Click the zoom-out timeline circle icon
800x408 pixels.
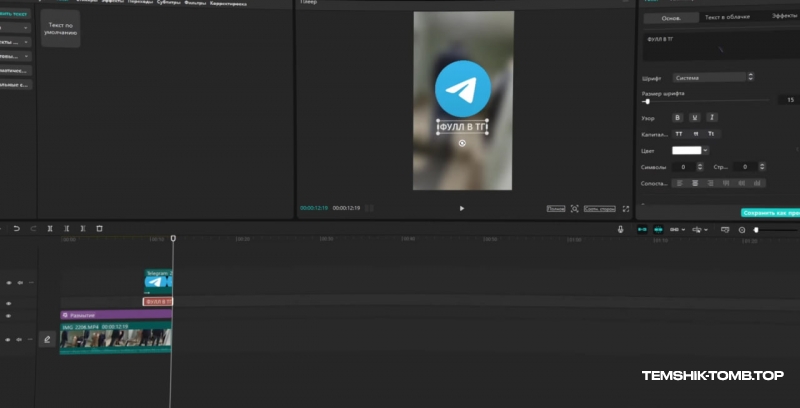click(x=742, y=230)
